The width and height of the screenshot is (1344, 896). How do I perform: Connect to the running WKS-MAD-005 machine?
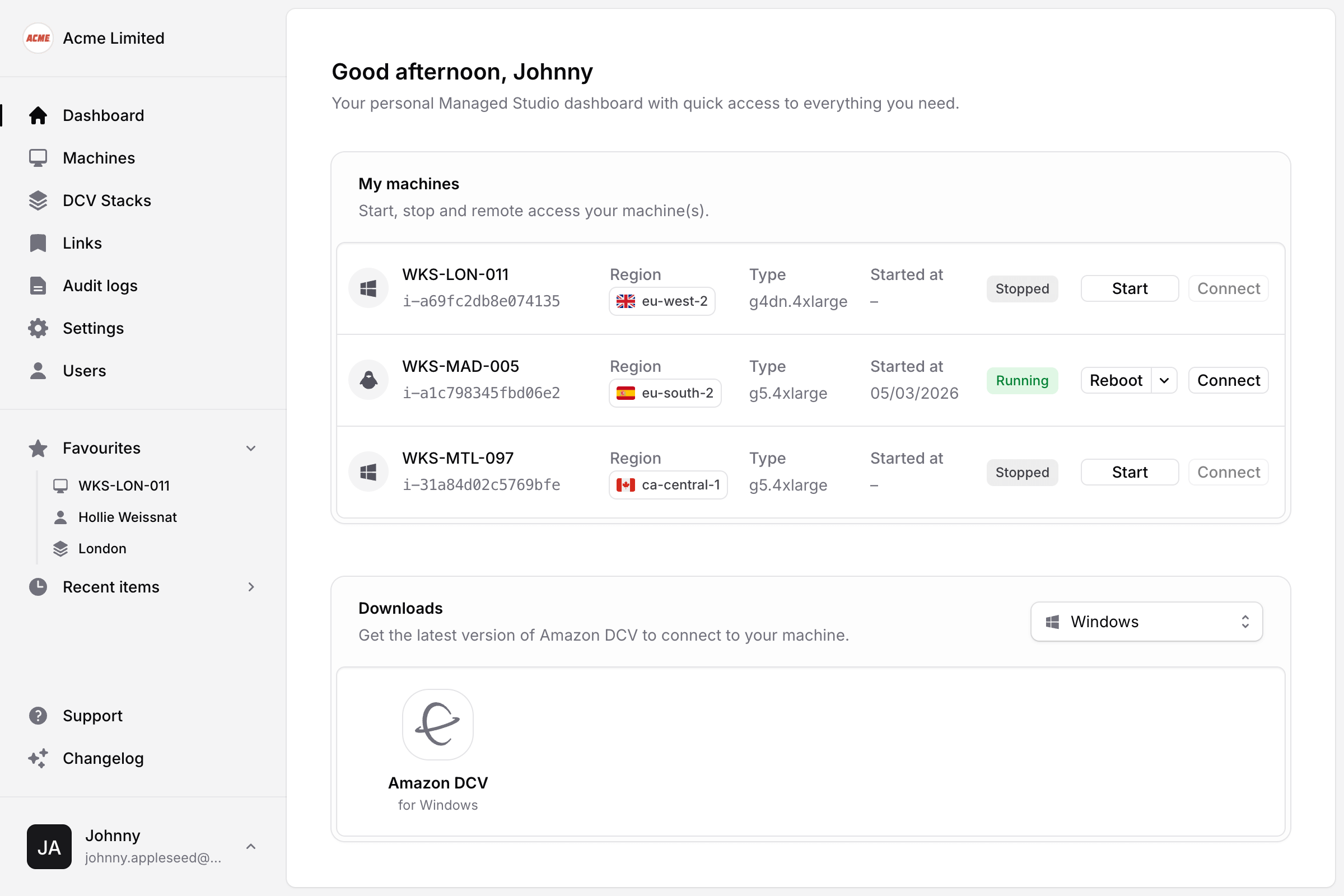click(1228, 381)
